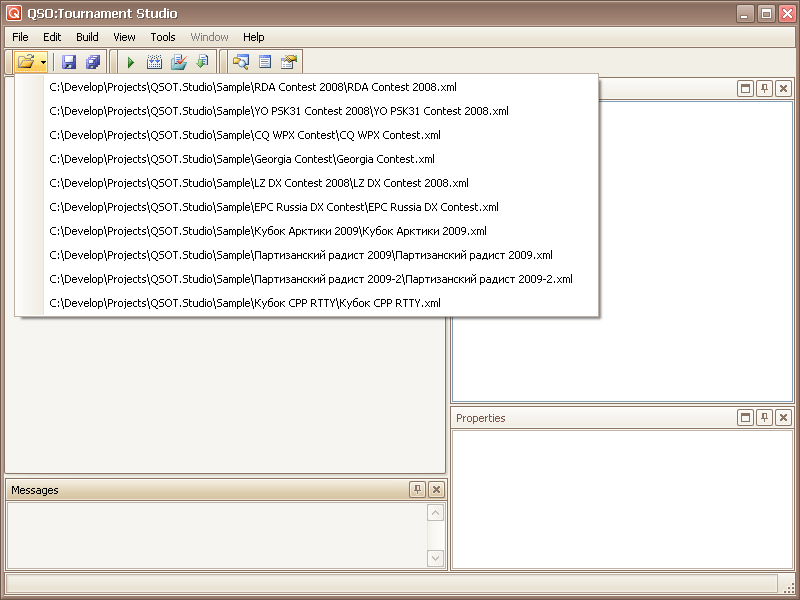The height and width of the screenshot is (600, 800).
Task: Toggle the Messages panel auto-hide pin
Action: coord(417,489)
